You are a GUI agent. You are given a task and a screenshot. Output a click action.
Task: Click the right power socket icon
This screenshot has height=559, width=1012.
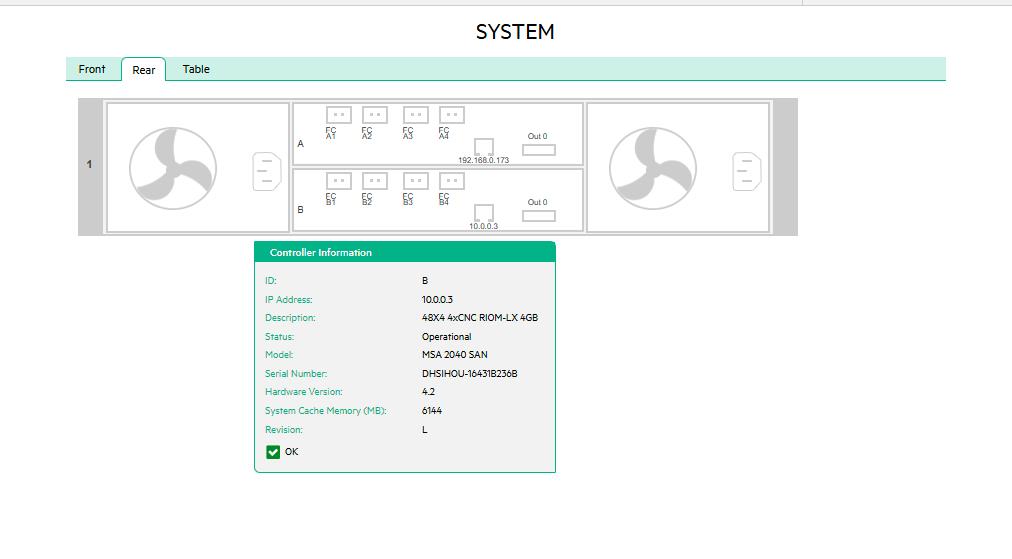[x=747, y=171]
